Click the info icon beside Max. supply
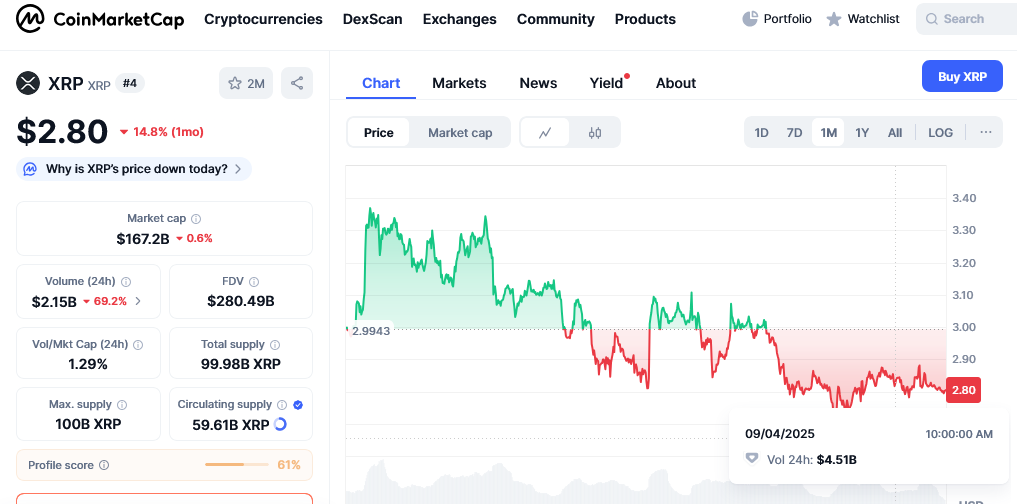Screen dimensions: 1017x504 (122, 405)
